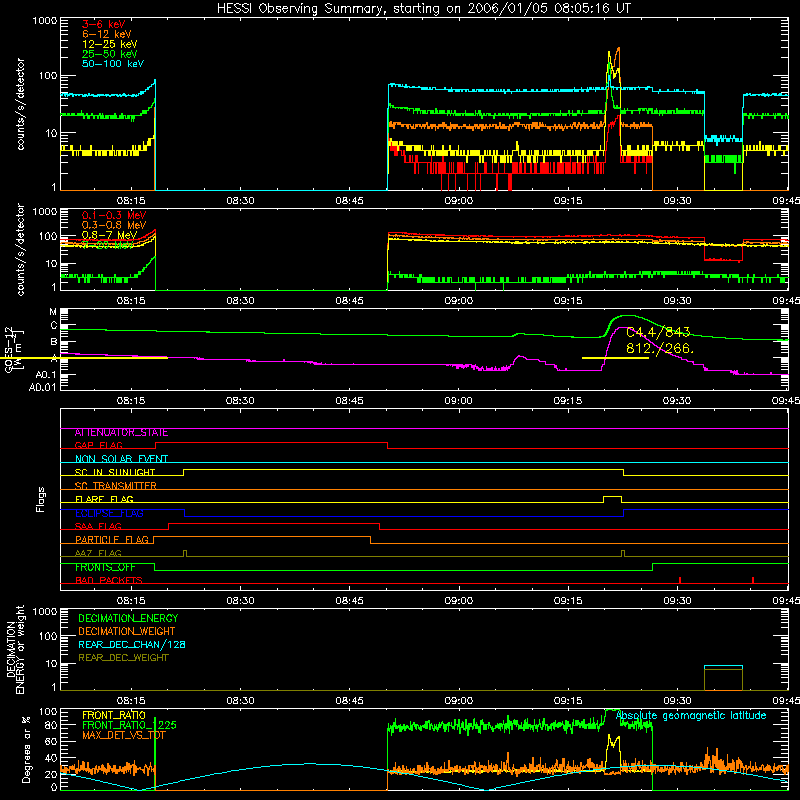Click the 09:00 tick under the GOES panel
The image size is (800, 800).
tap(458, 401)
